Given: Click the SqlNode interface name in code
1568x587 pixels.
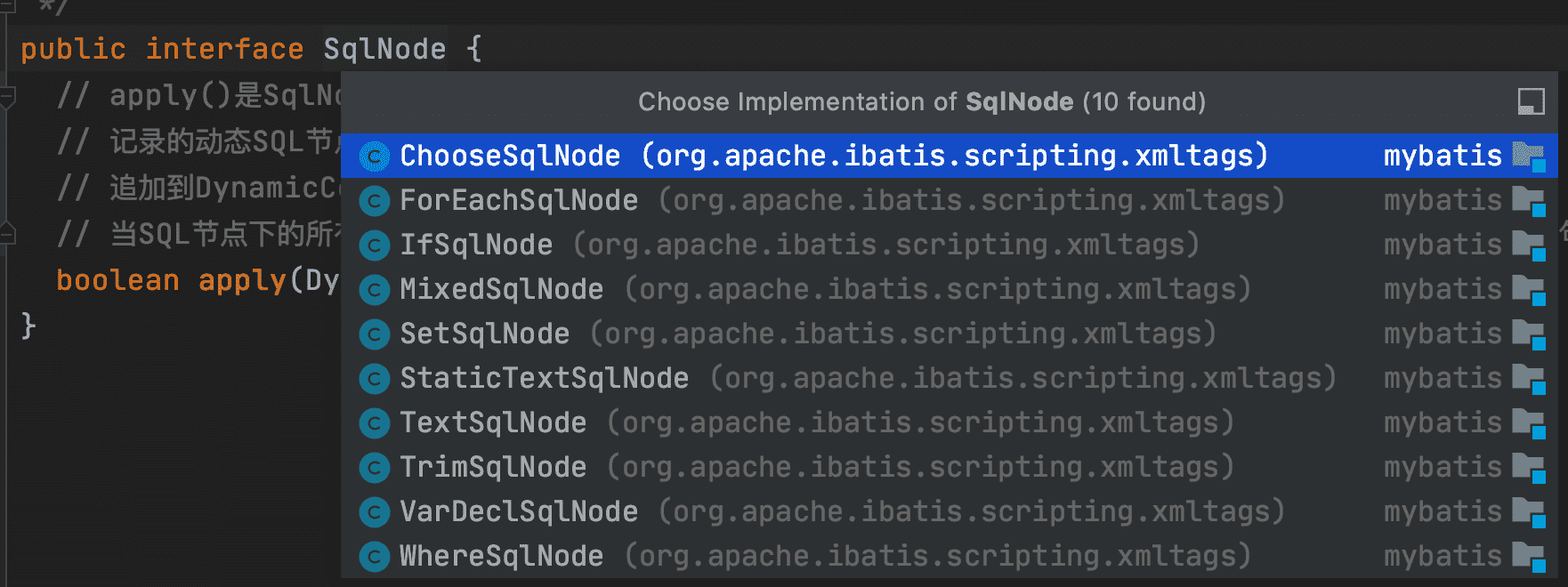Looking at the screenshot, I should [384, 49].
